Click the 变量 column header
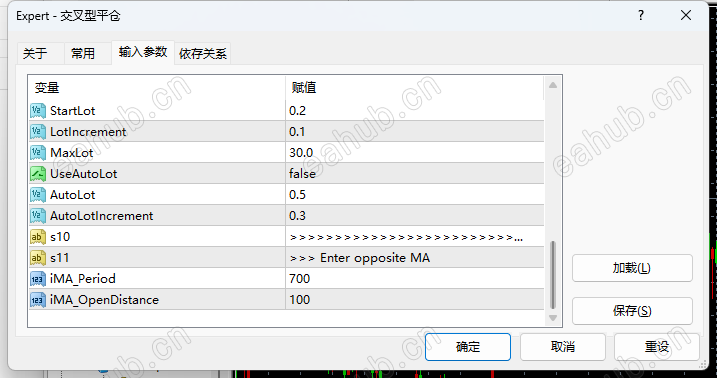Image resolution: width=717 pixels, height=378 pixels. [x=157, y=87]
